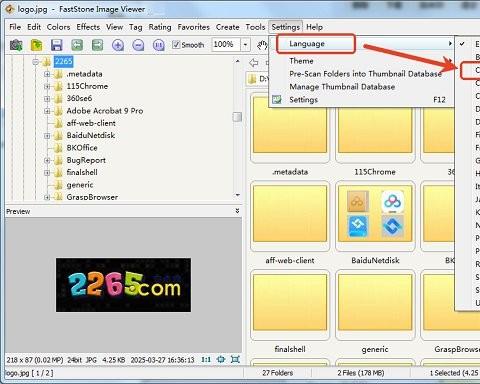Open the Colors menu
Screen dimensions: 480x384
58,27
